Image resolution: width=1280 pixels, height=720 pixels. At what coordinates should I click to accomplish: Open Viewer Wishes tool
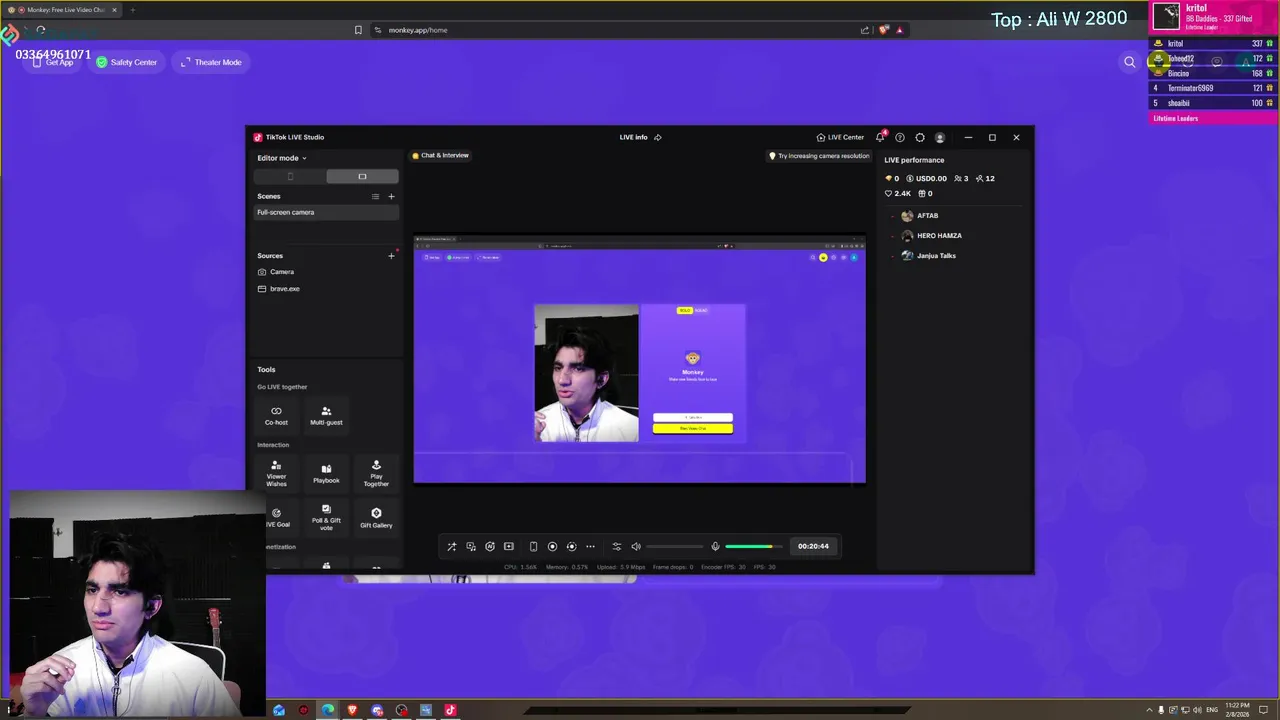[x=276, y=474]
